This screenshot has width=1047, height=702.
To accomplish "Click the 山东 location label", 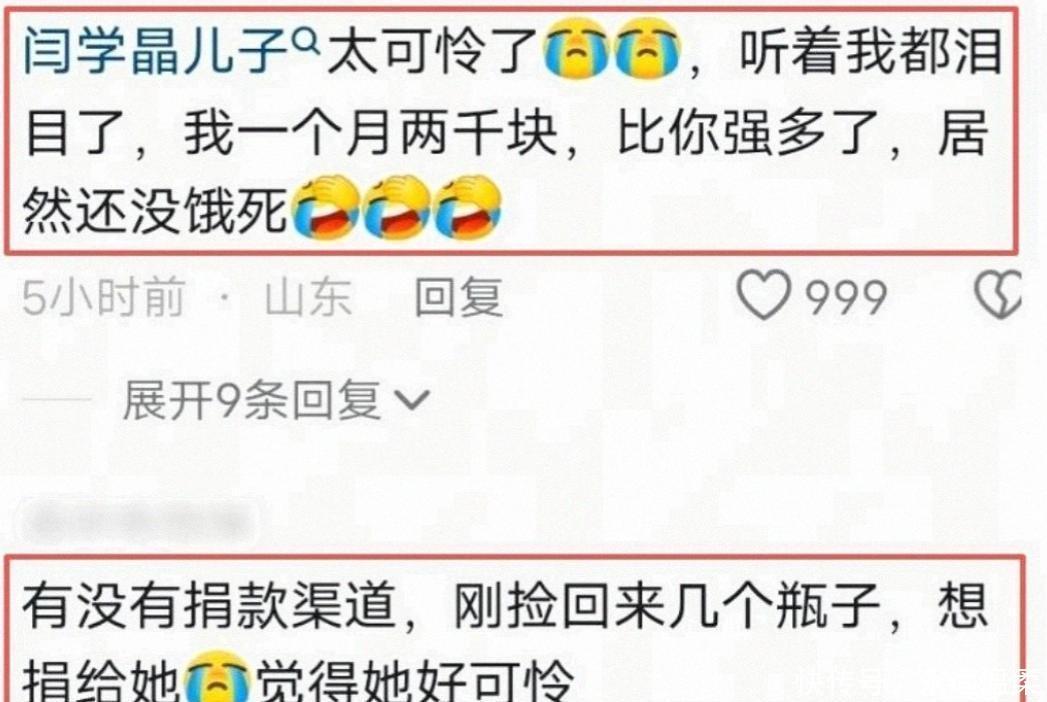I will (308, 297).
